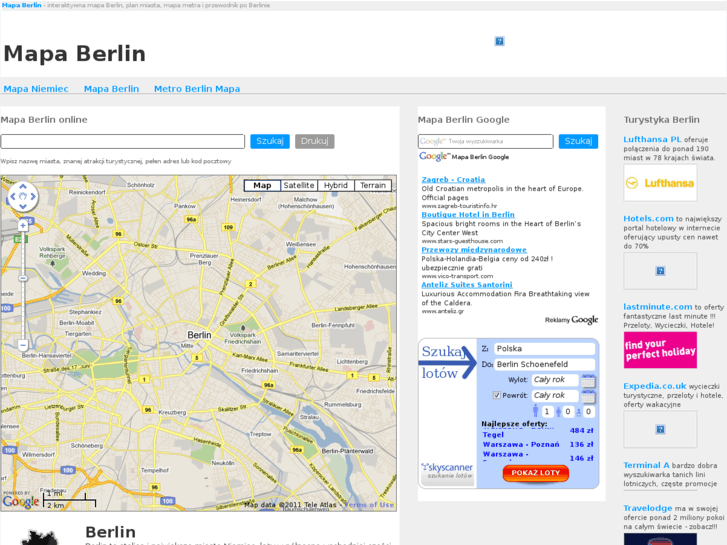Click Szukaj button beside map search
The height and width of the screenshot is (545, 727).
pyautogui.click(x=270, y=141)
